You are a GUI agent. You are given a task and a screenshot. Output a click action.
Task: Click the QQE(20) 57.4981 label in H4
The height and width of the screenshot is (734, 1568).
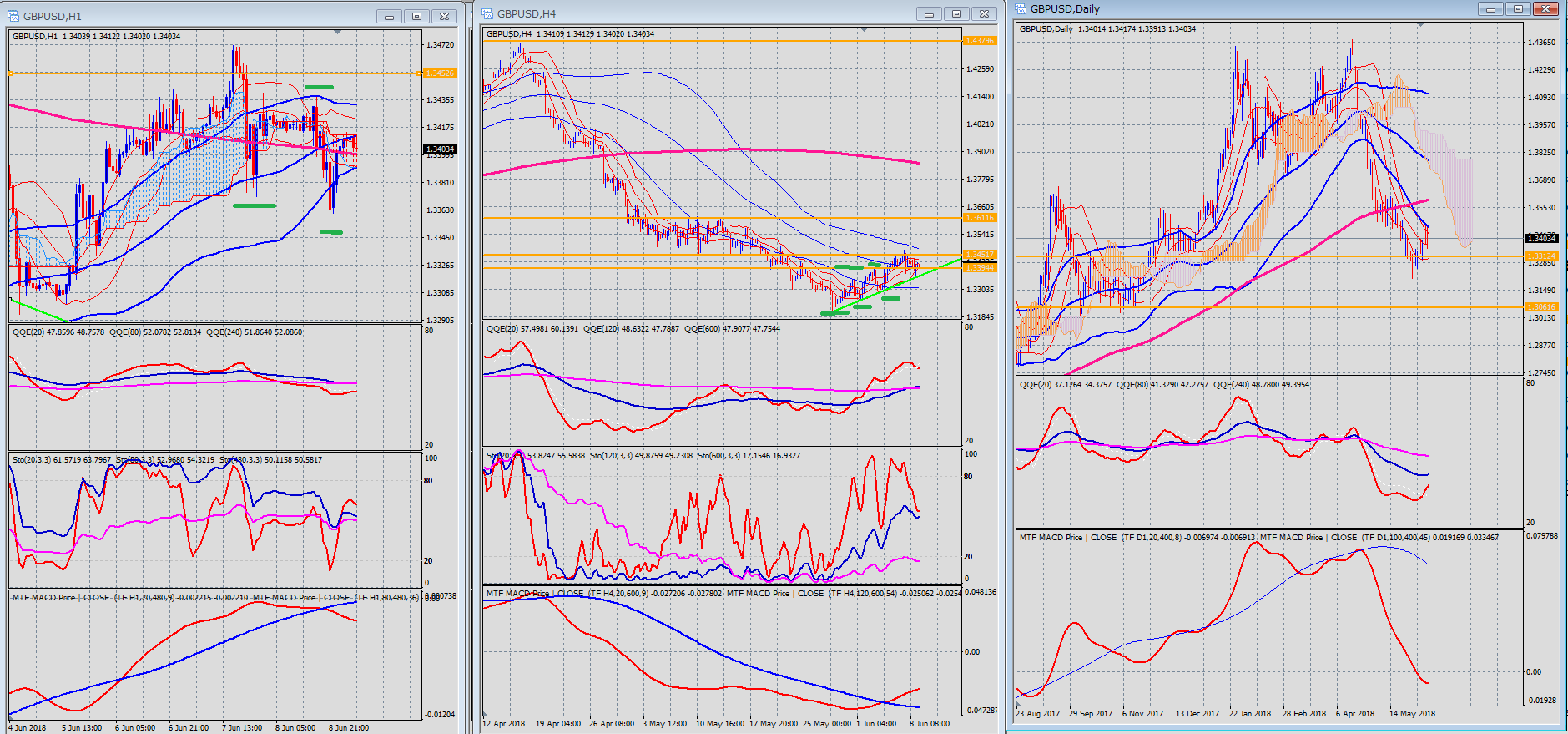519,329
